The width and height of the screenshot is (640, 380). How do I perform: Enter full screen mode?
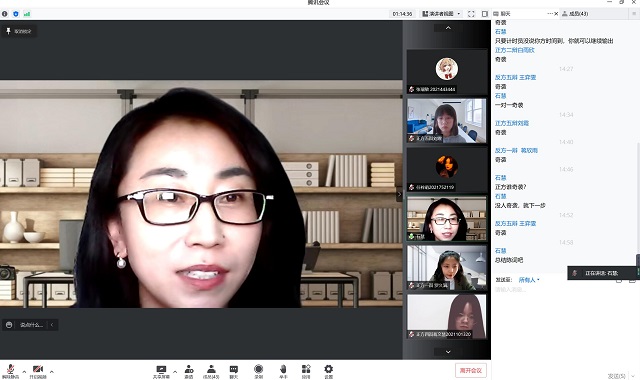[x=471, y=14]
